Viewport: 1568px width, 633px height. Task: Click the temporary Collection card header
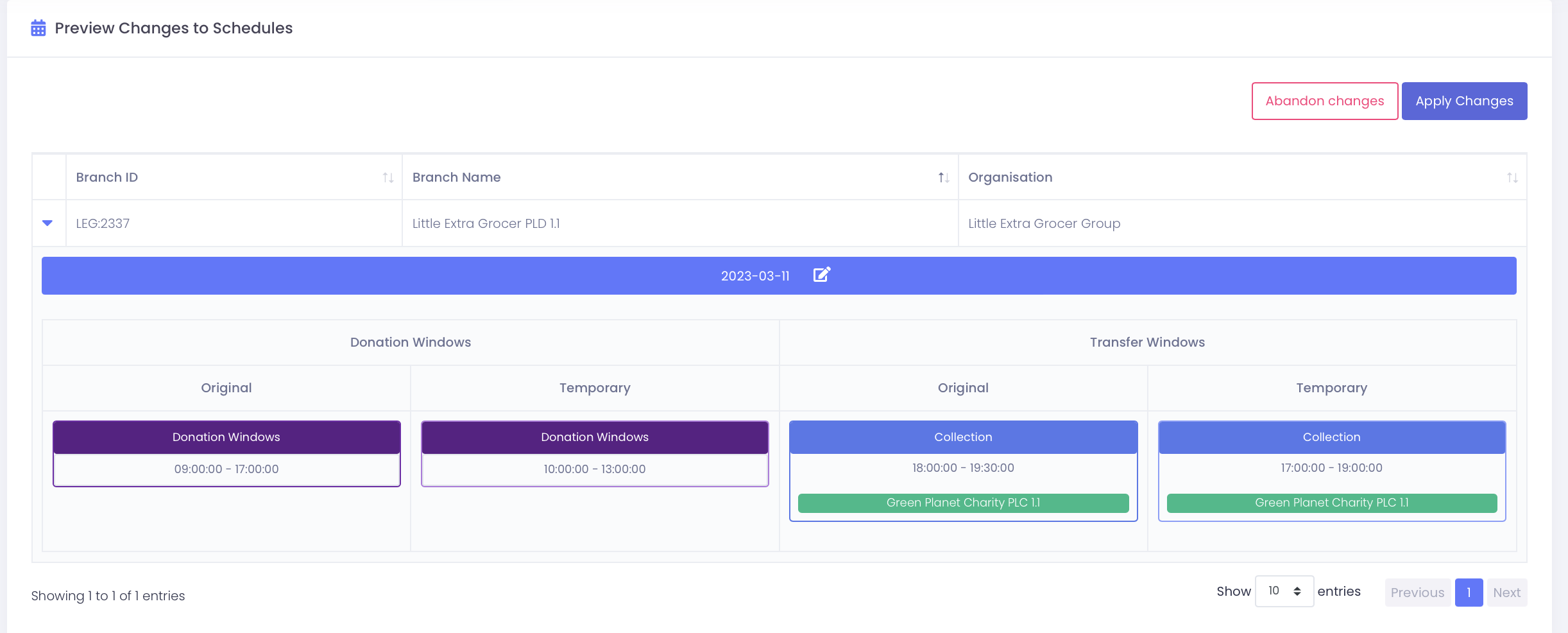[x=1331, y=437]
